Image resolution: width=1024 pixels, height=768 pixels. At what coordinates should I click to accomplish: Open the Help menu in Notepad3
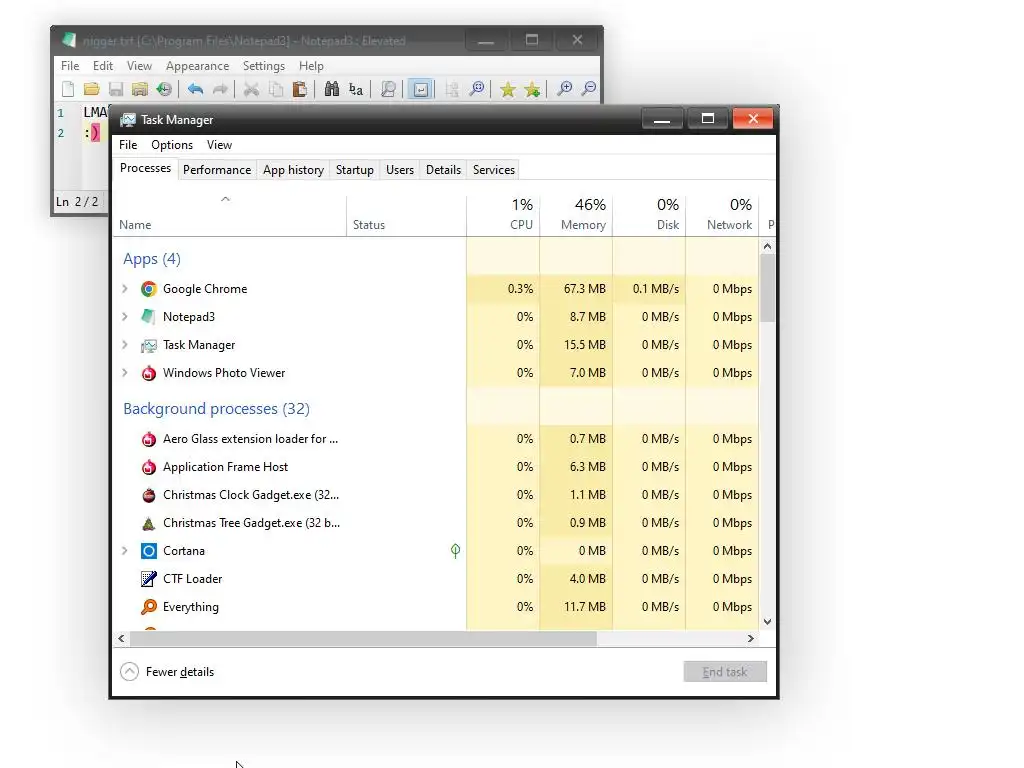click(x=311, y=66)
